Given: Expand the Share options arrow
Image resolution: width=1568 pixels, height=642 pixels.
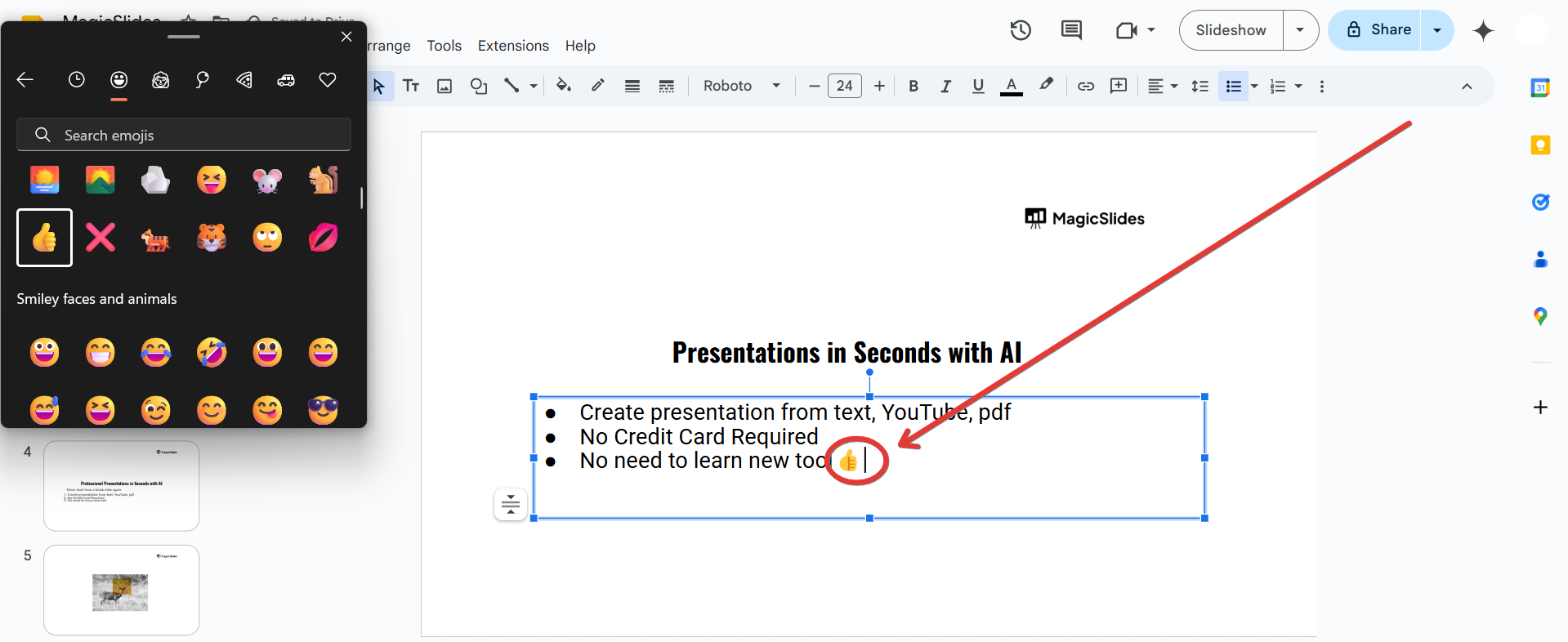Looking at the screenshot, I should click(1436, 30).
